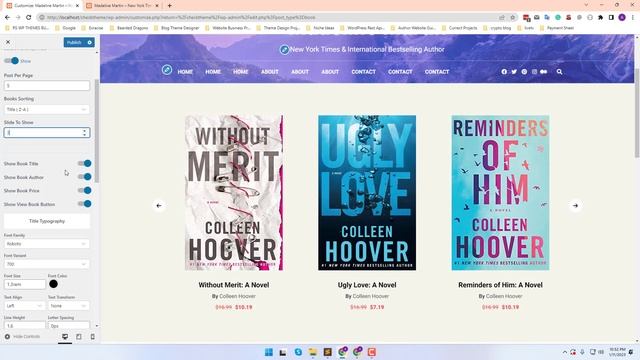The height and width of the screenshot is (360, 640).
Task: Toggle the Show switch at panel top
Action: tap(11, 61)
